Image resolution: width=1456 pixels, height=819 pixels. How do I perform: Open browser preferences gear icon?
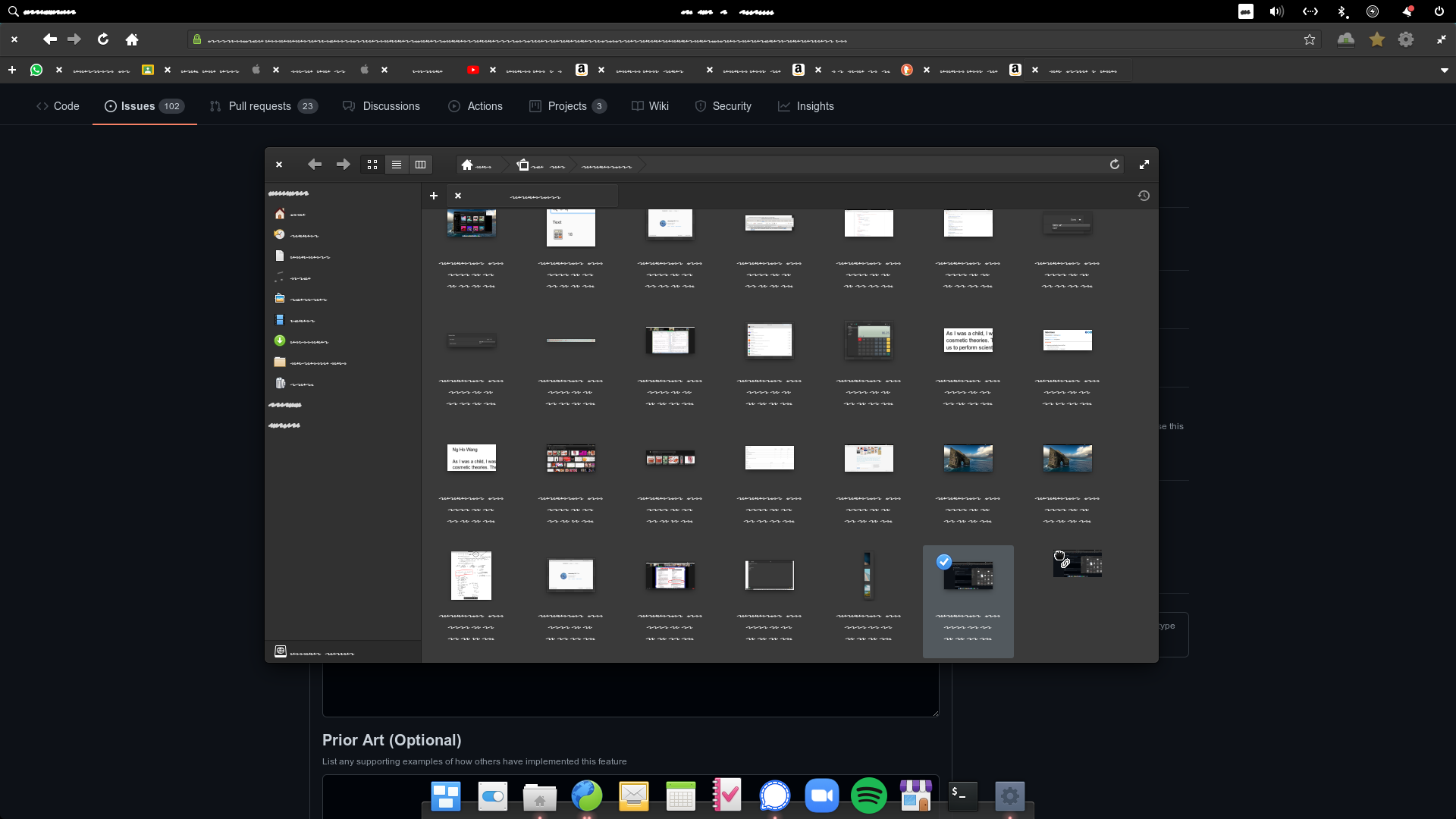click(1406, 39)
